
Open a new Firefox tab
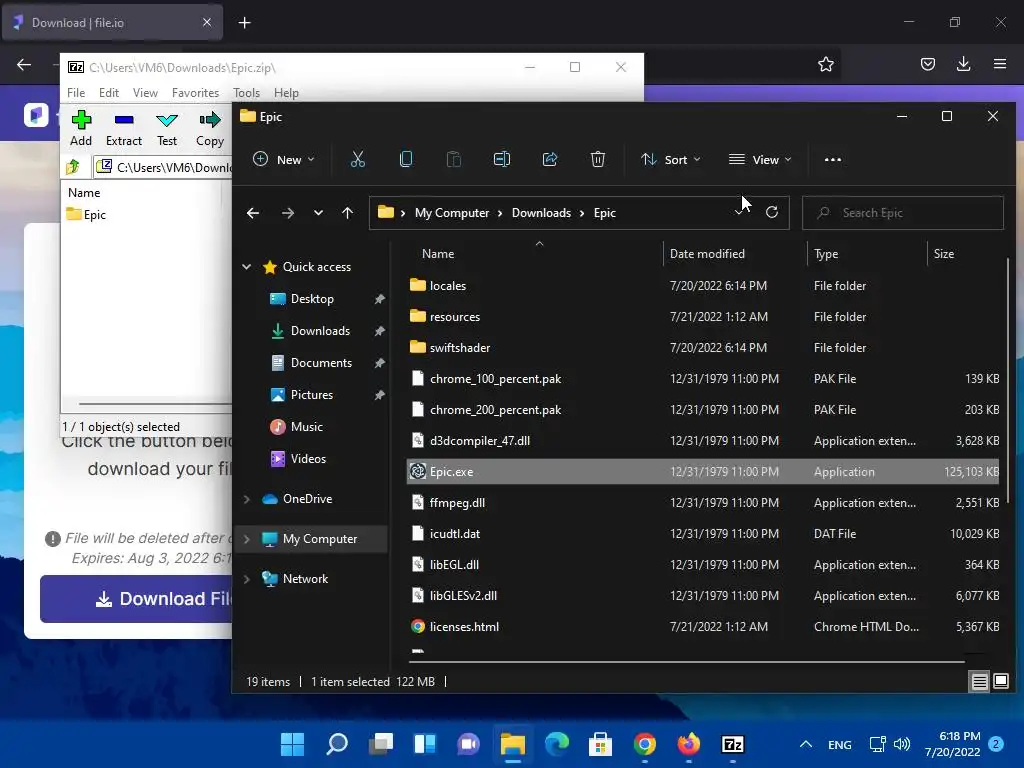tap(244, 23)
